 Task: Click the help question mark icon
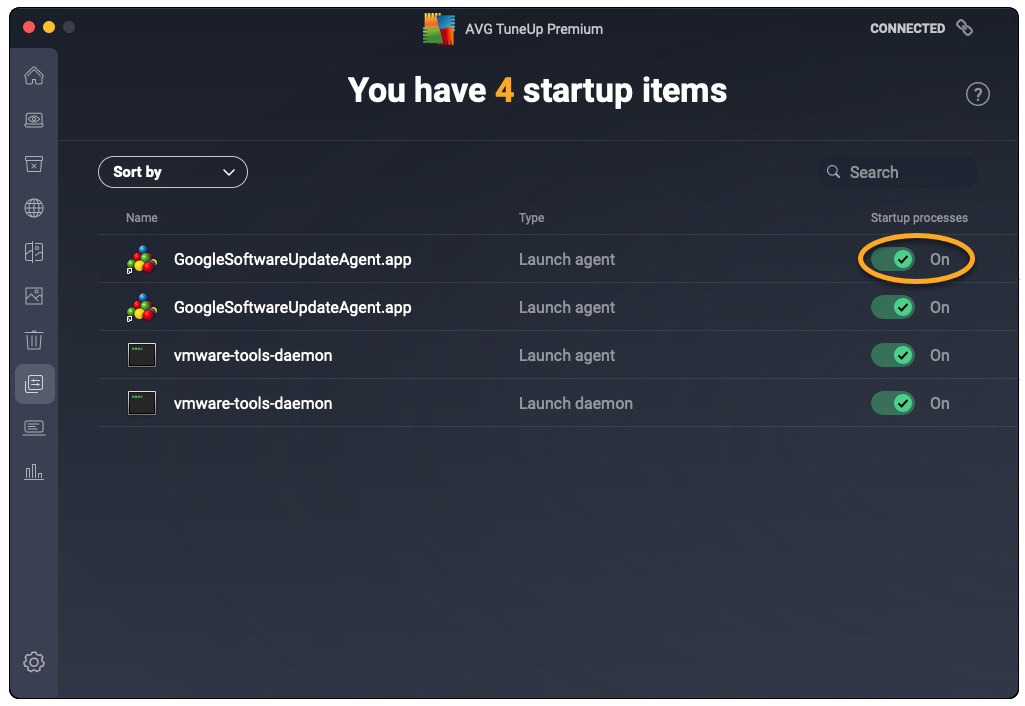point(977,94)
